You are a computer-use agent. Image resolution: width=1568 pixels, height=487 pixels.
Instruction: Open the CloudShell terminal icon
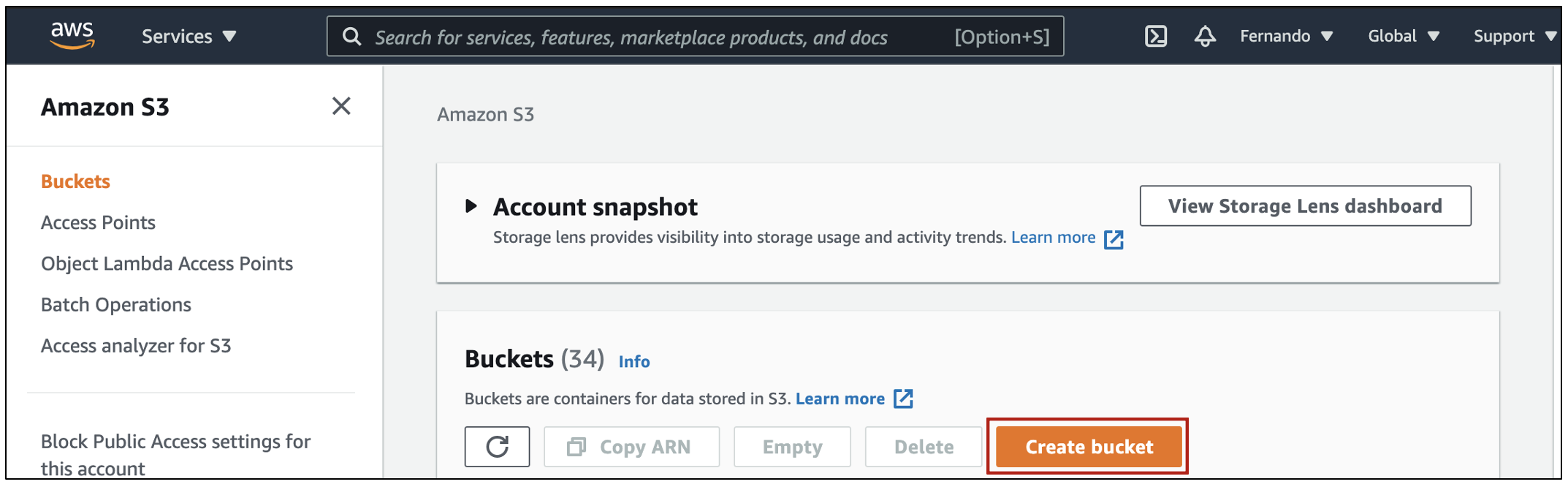coord(1156,36)
